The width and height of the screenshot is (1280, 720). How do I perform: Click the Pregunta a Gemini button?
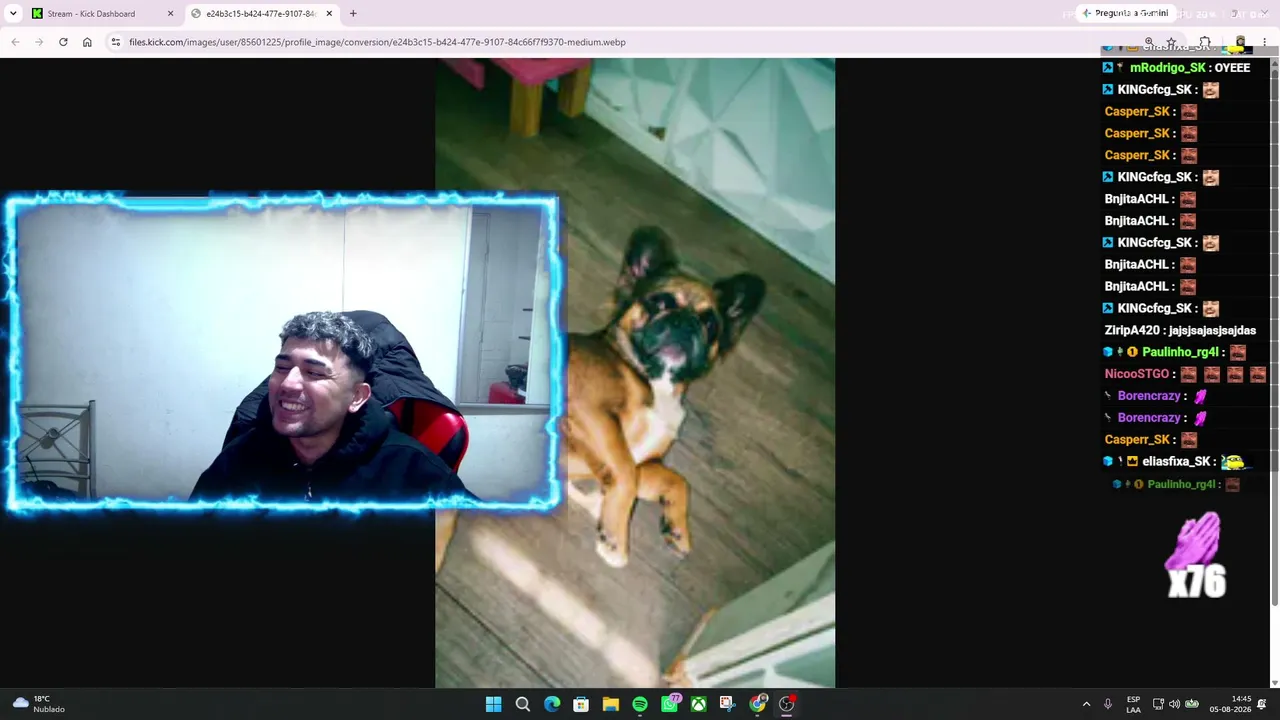click(x=1125, y=14)
